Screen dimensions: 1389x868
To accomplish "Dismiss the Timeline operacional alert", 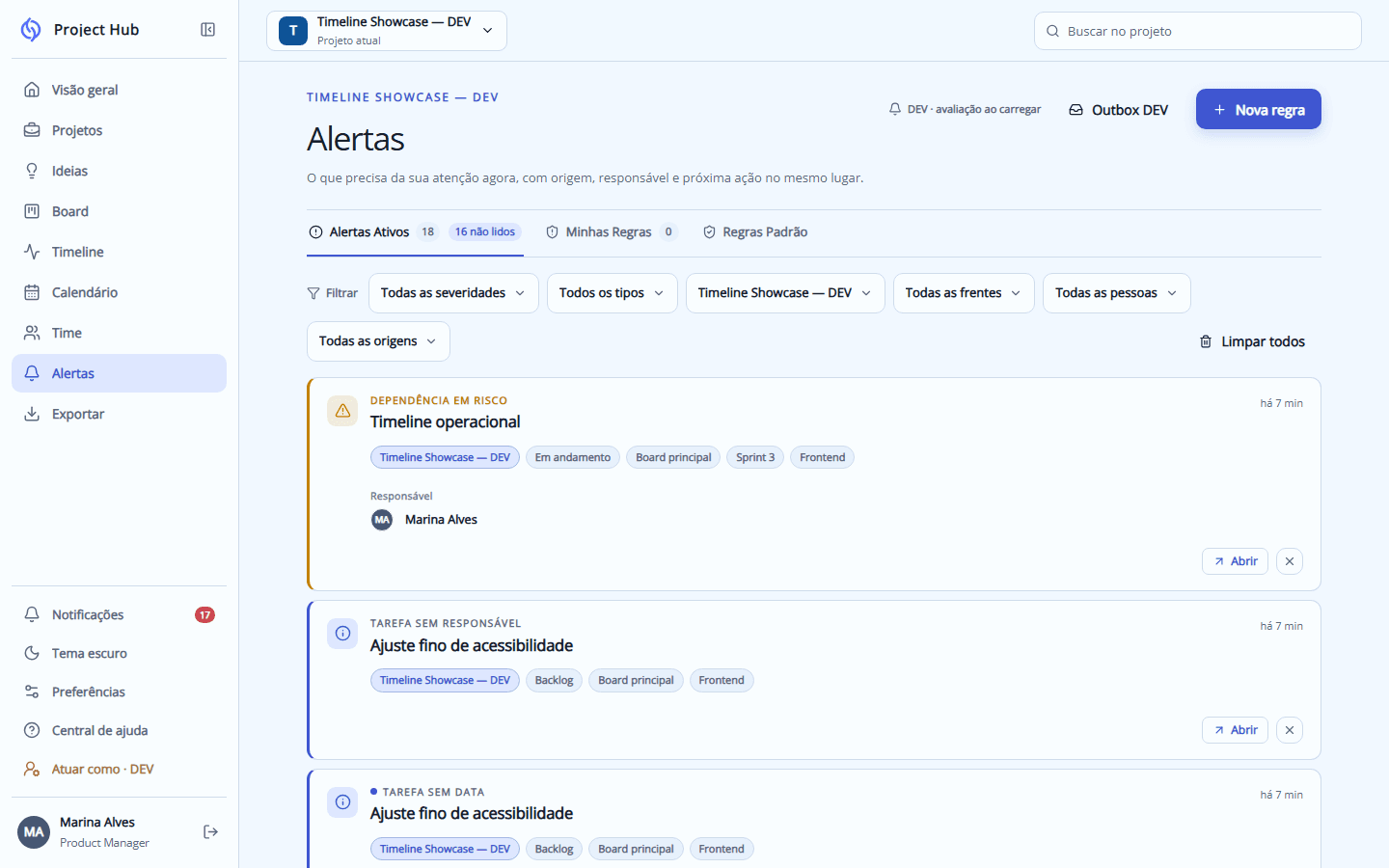I will 1290,561.
